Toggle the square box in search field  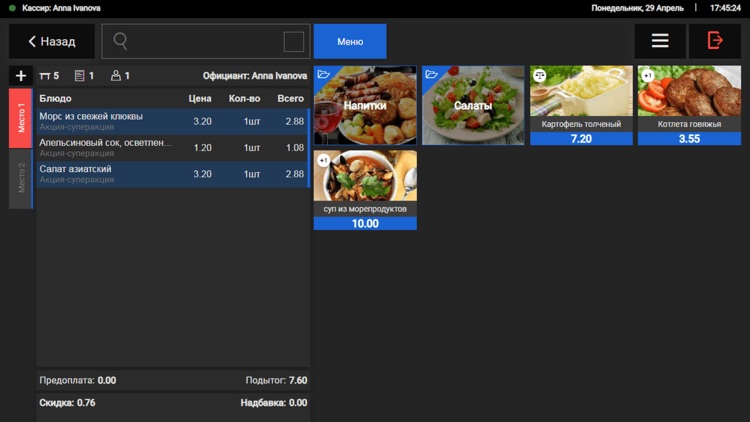(294, 42)
